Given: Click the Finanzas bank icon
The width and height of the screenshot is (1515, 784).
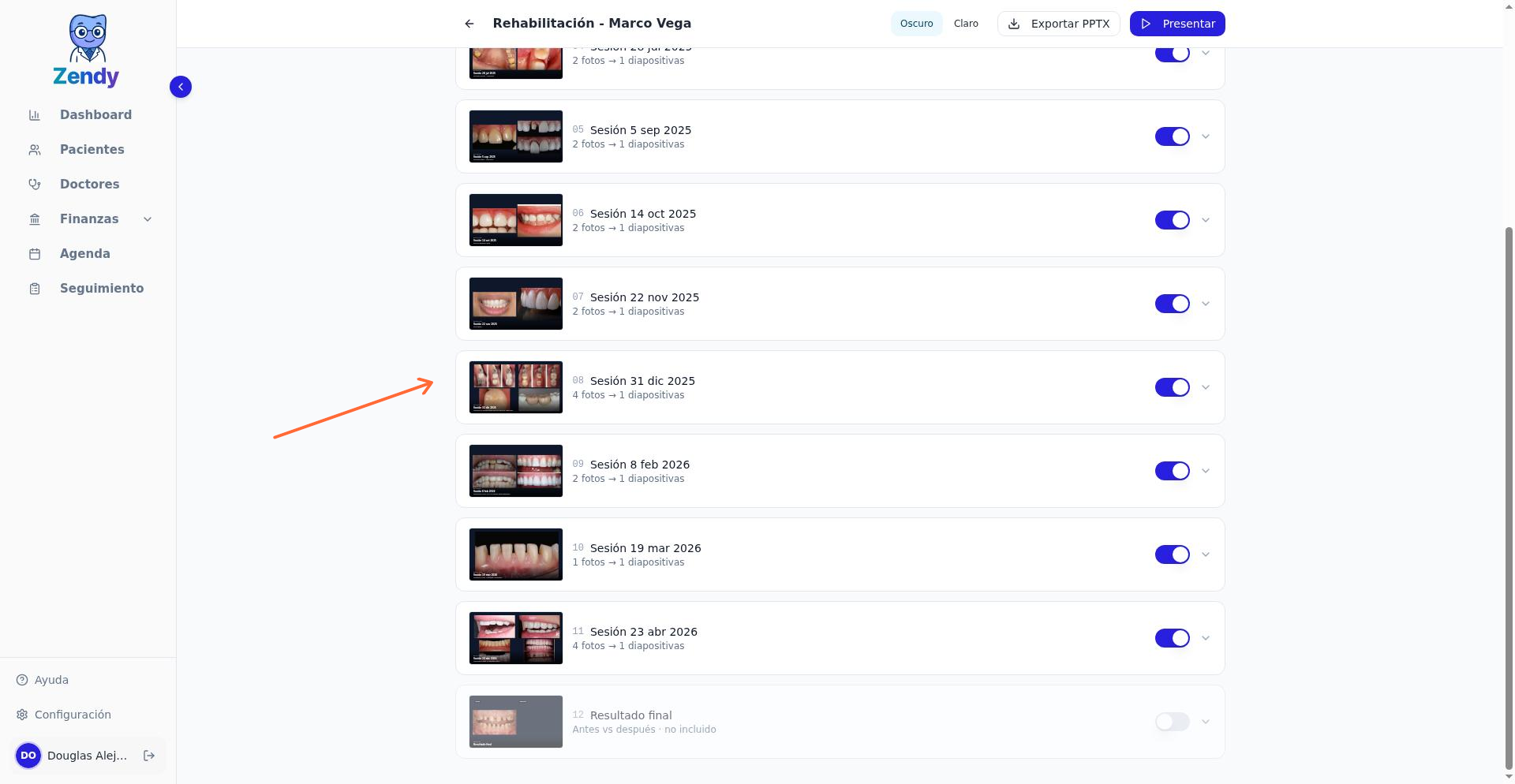Looking at the screenshot, I should tap(35, 219).
